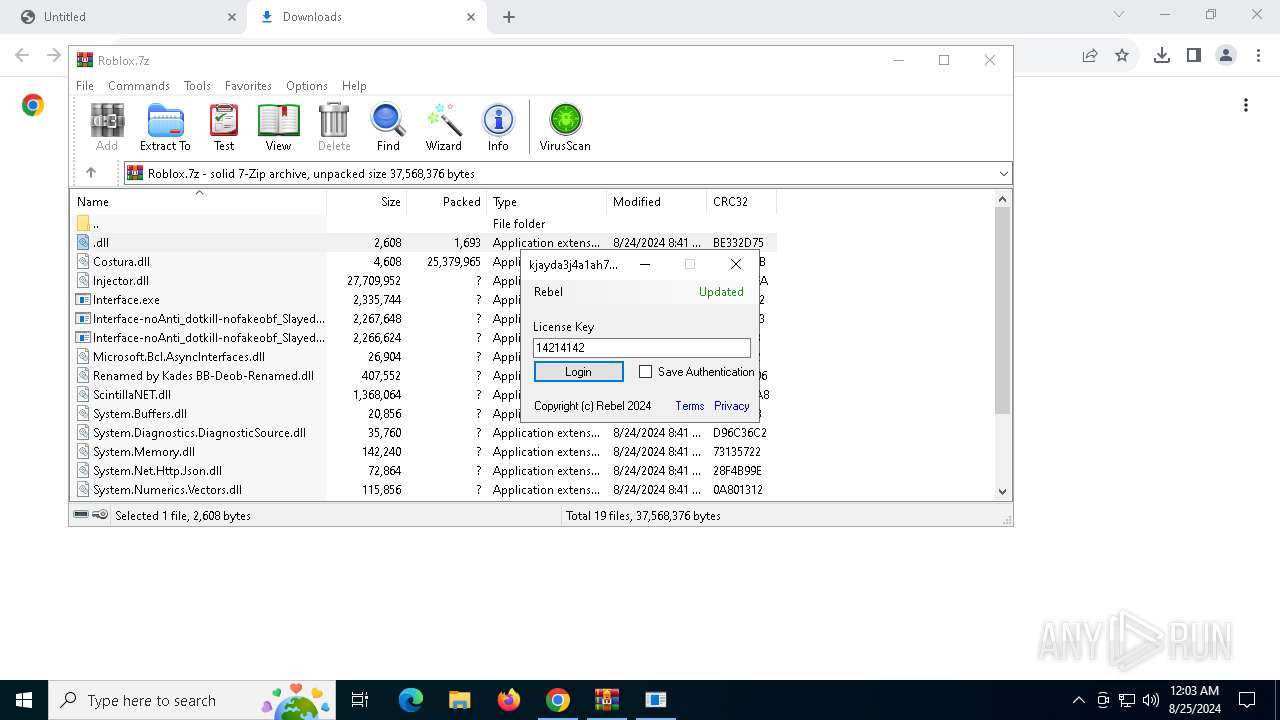The width and height of the screenshot is (1280, 720).
Task: Open a new browser tab
Action: coord(509,17)
